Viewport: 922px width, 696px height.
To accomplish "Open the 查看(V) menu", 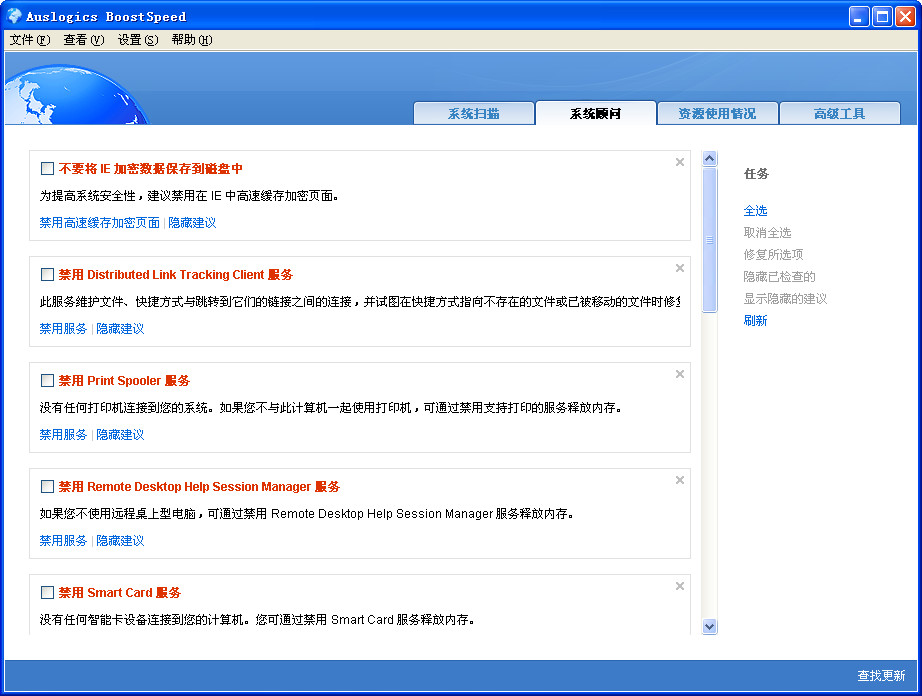I will tap(83, 39).
